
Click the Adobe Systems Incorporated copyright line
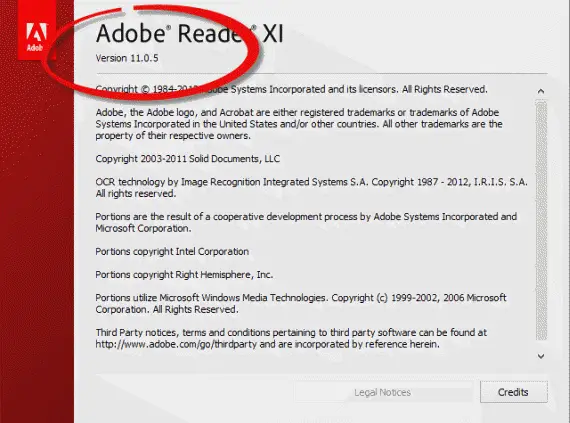coord(291,89)
